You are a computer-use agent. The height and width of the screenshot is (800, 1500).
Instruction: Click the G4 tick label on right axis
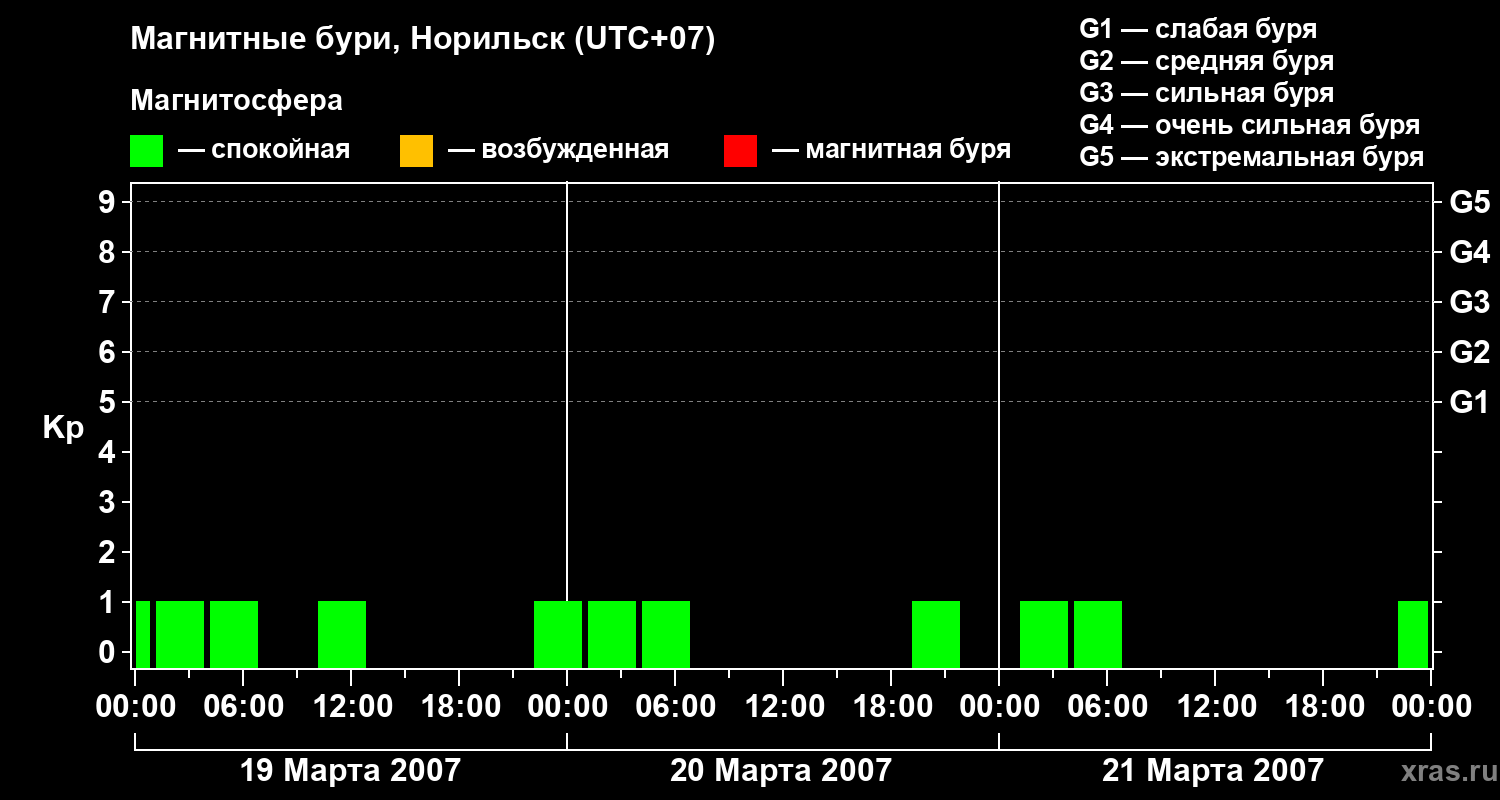pyautogui.click(x=1469, y=252)
